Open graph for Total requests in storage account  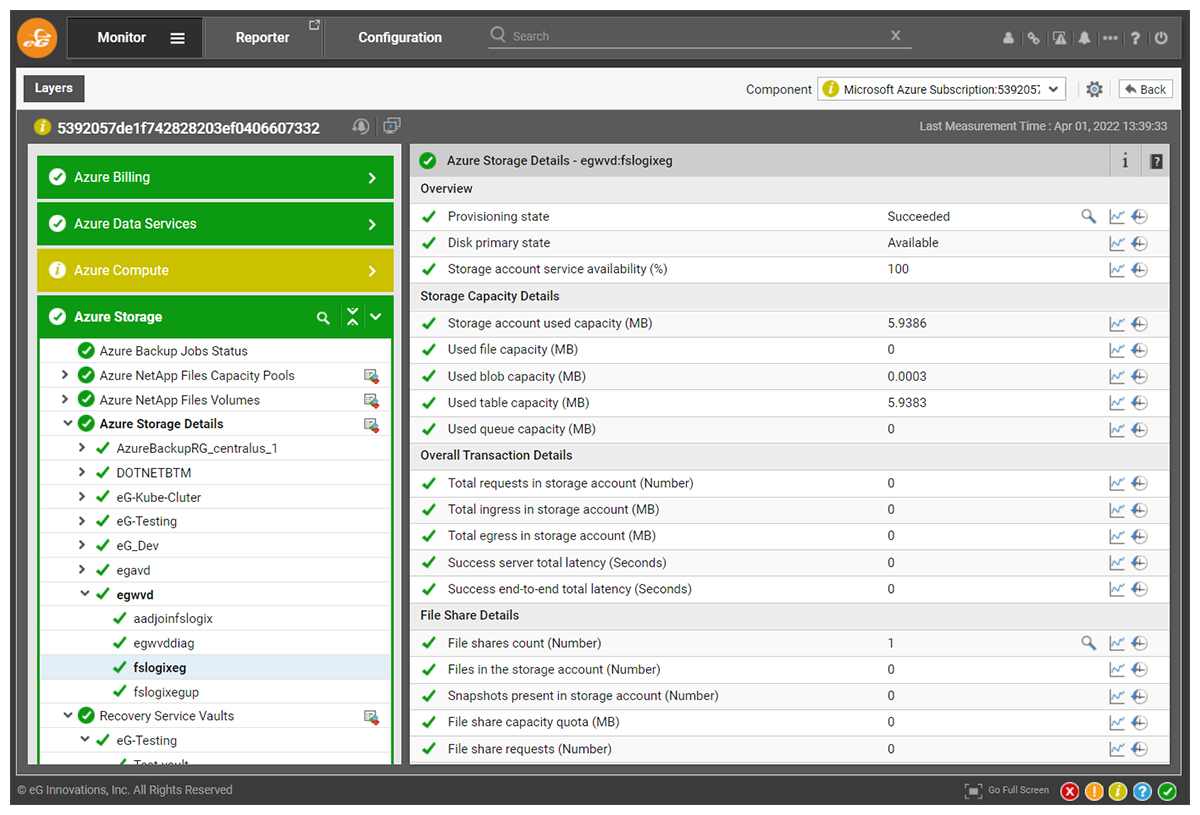coord(1117,483)
